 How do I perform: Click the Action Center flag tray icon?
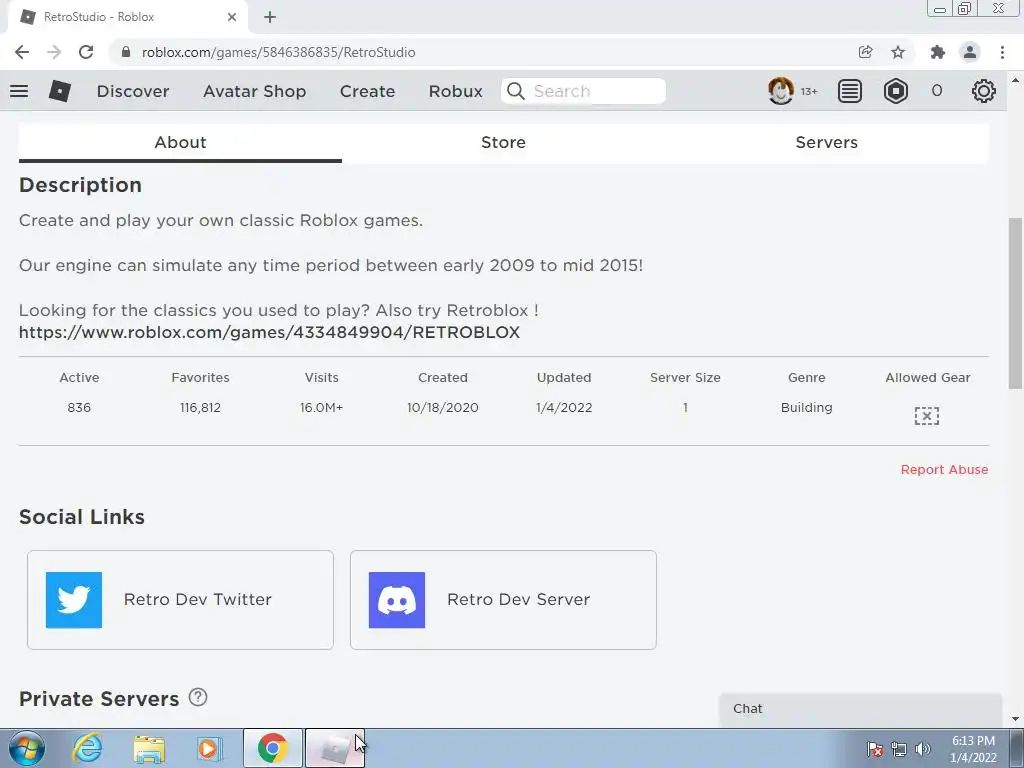click(875, 749)
